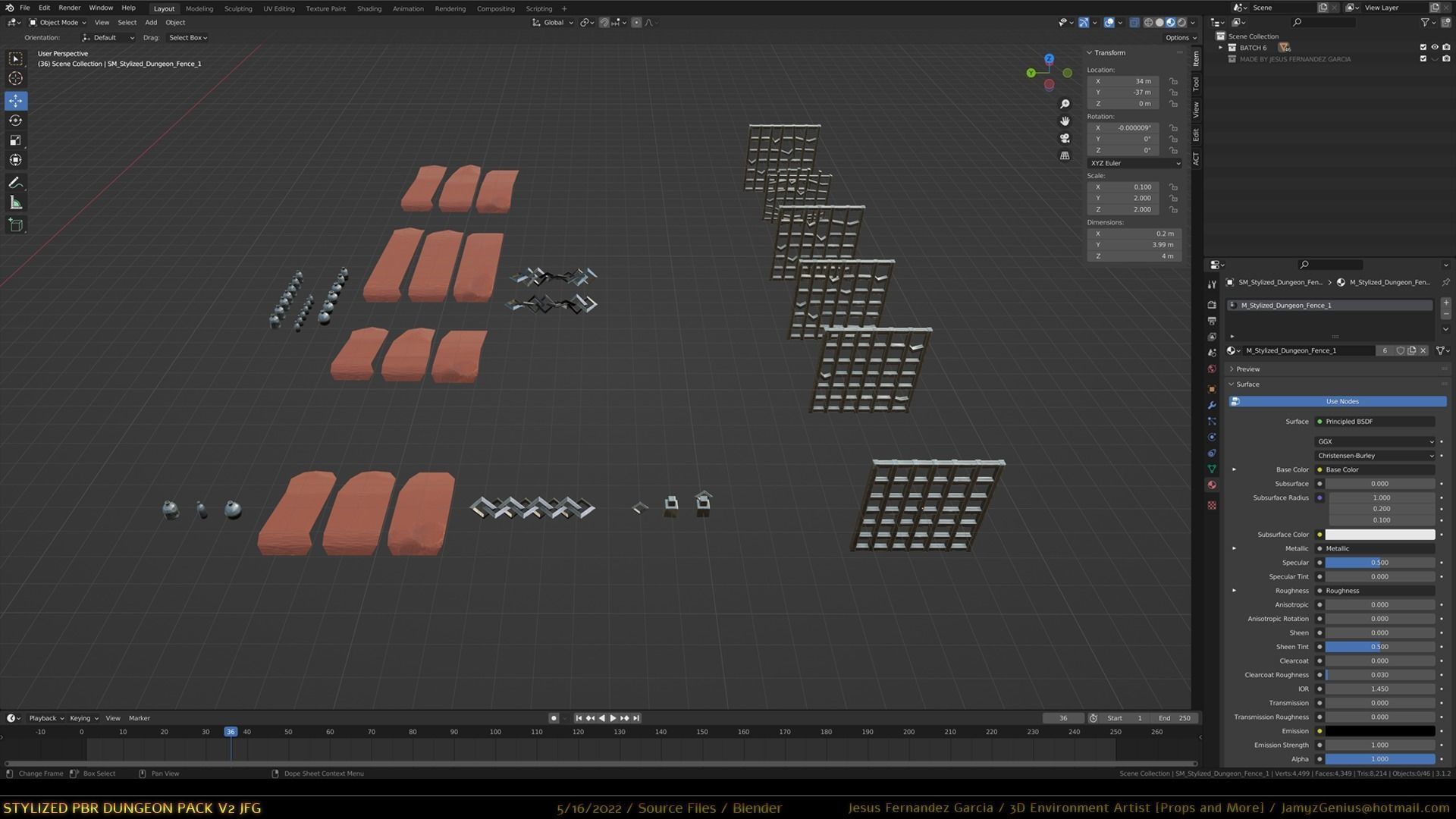Switch to Wireframe viewport shading
1456x819 pixels.
[1148, 23]
